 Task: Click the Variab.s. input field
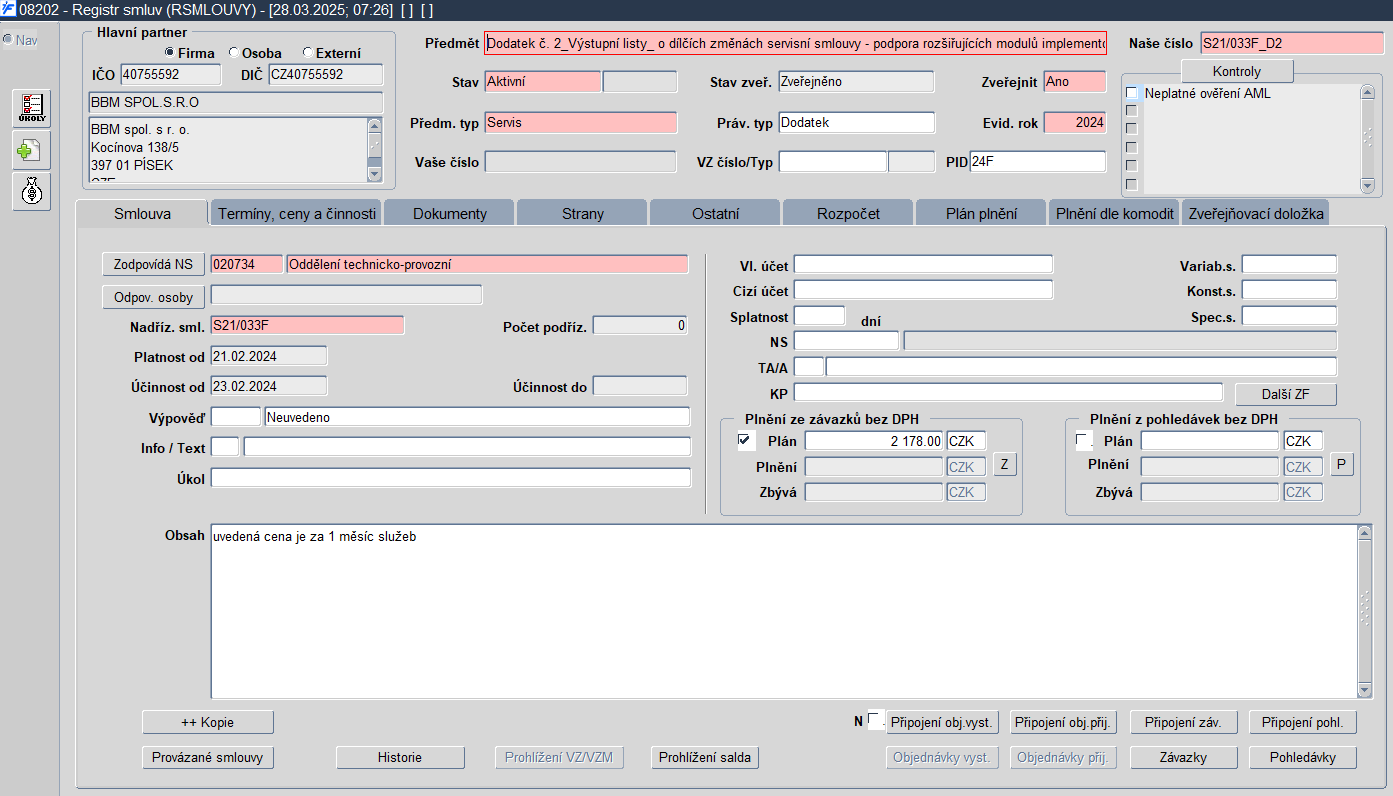click(1289, 264)
